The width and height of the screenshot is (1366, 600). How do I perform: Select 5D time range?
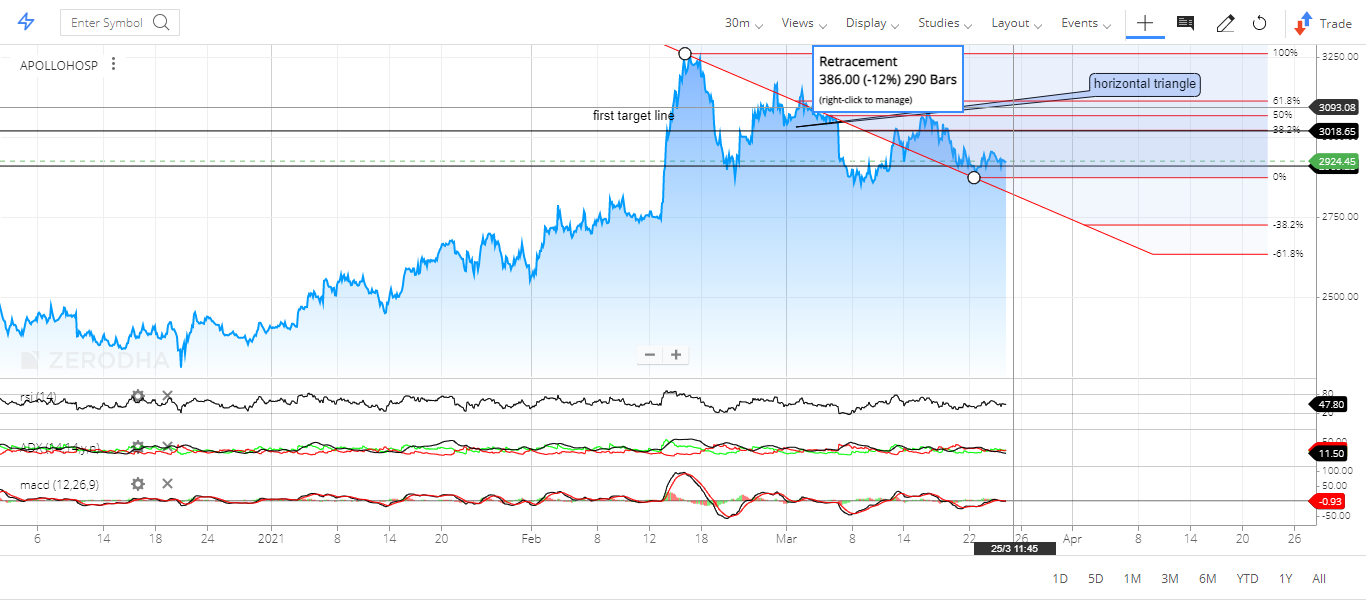(1095, 579)
